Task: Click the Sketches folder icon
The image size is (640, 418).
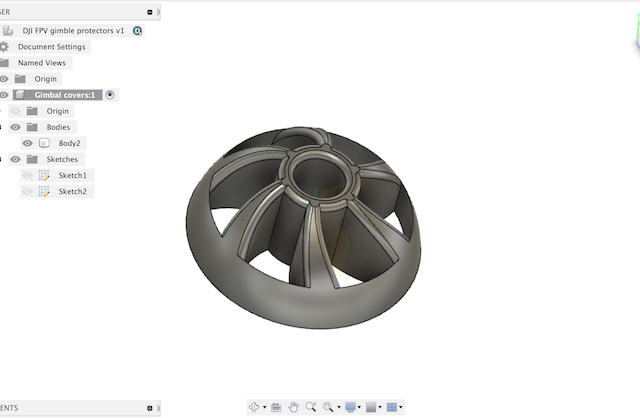Action: pyautogui.click(x=32, y=159)
